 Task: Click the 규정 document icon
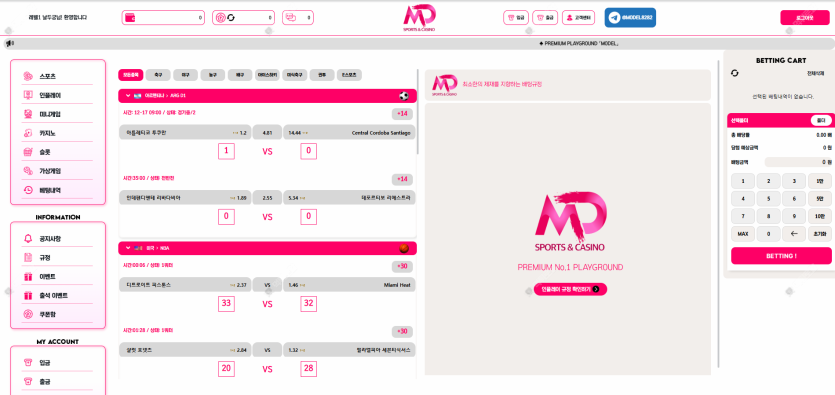[x=28, y=258]
